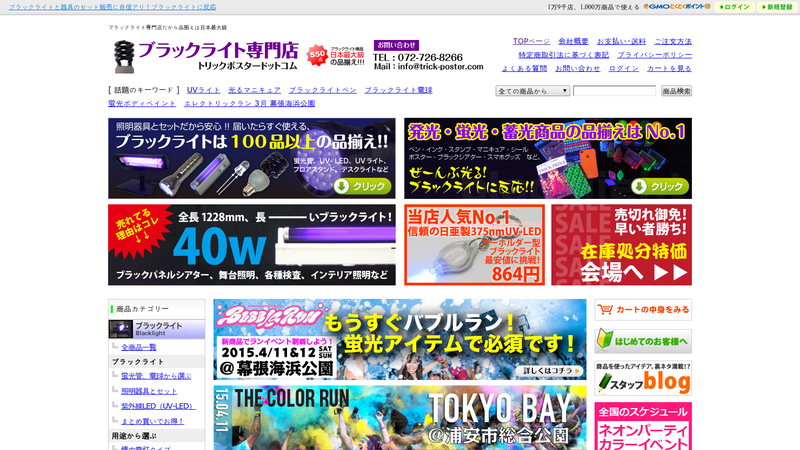Click the エレクトリックラン 3月 幕張海浜公園 link
Viewport: 800px width, 450px height.
[x=249, y=103]
